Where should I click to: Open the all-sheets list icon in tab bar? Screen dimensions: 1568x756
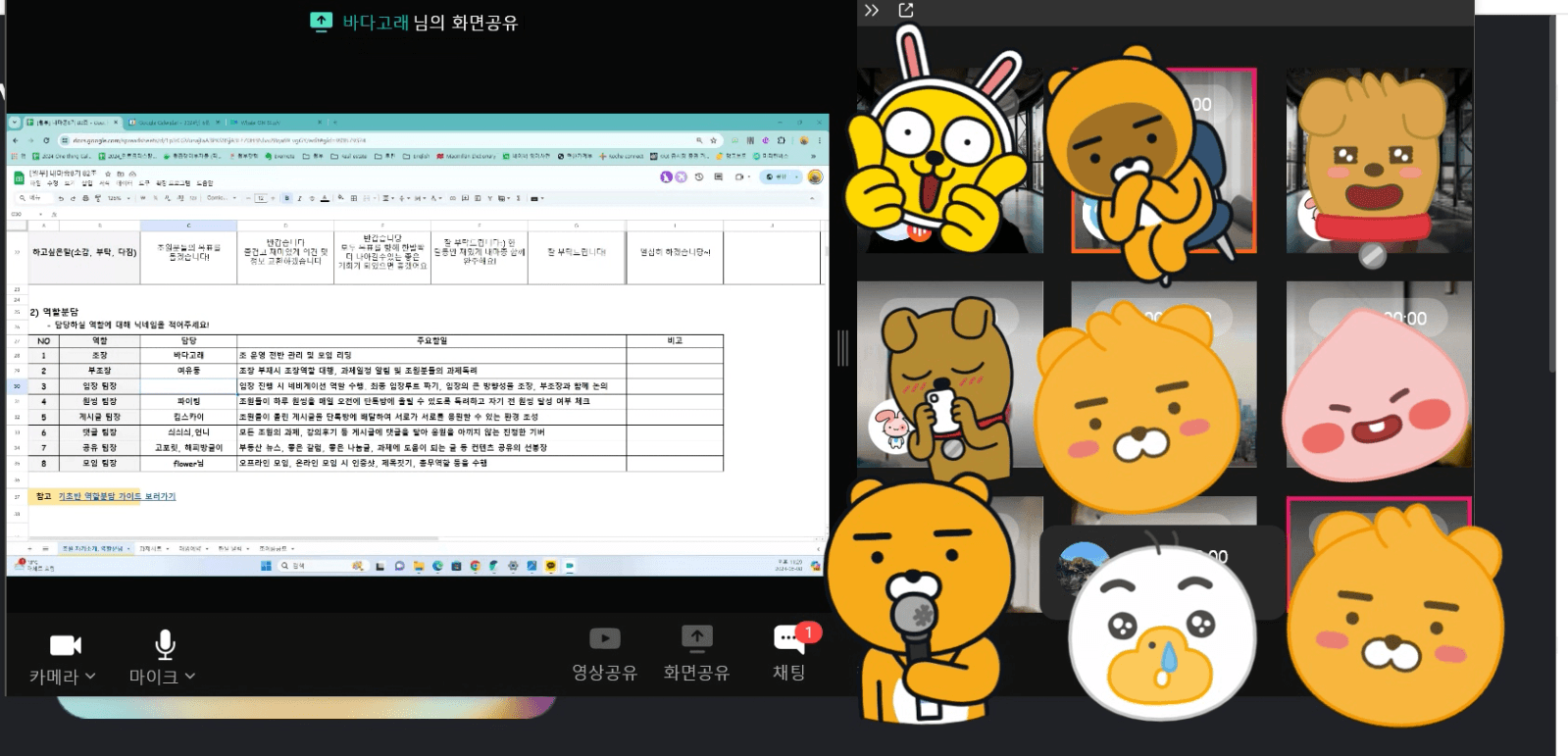45,548
